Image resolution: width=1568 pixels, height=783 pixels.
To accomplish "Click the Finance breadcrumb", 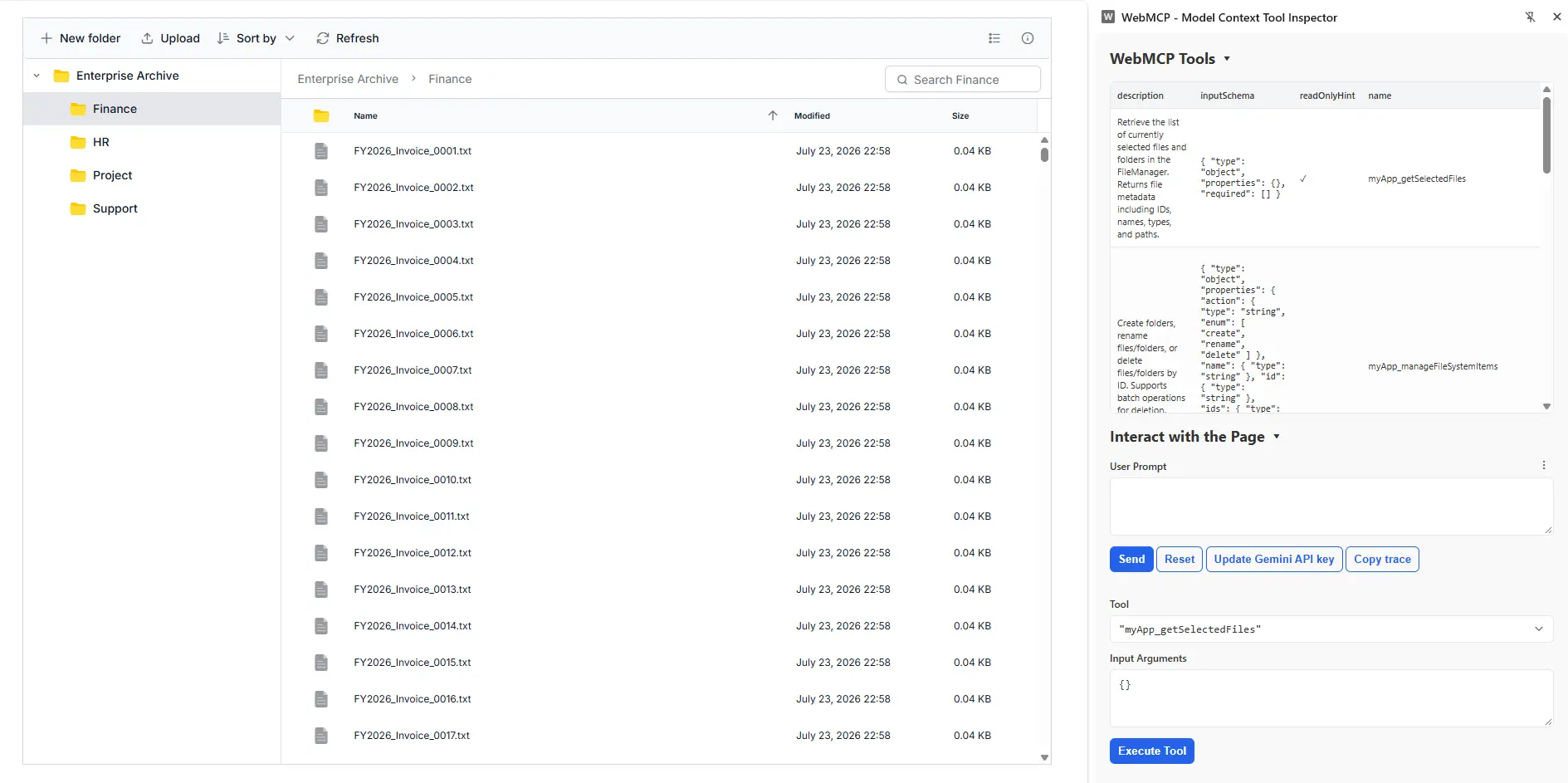I will pos(450,79).
